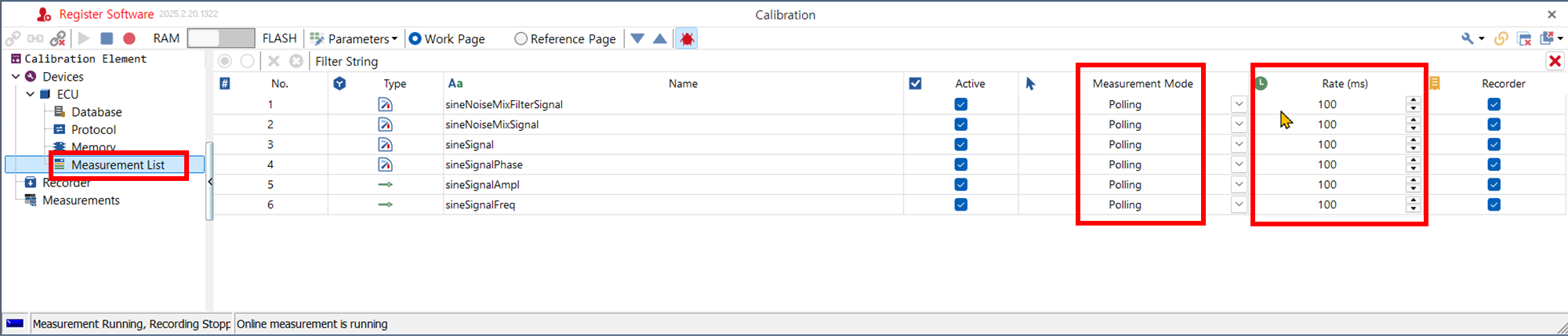Uncheck Active for sineNoiseMixSignal
Viewport: 1568px width, 336px height.
[x=960, y=125]
